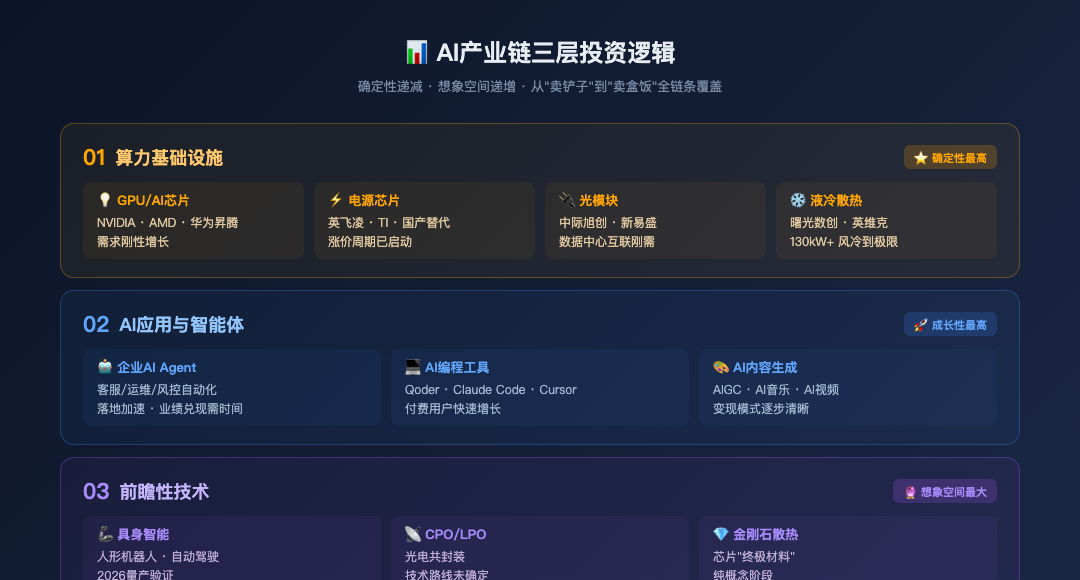Open the 金刚石散热 card heading
This screenshot has height=580, width=1080.
pos(765,535)
